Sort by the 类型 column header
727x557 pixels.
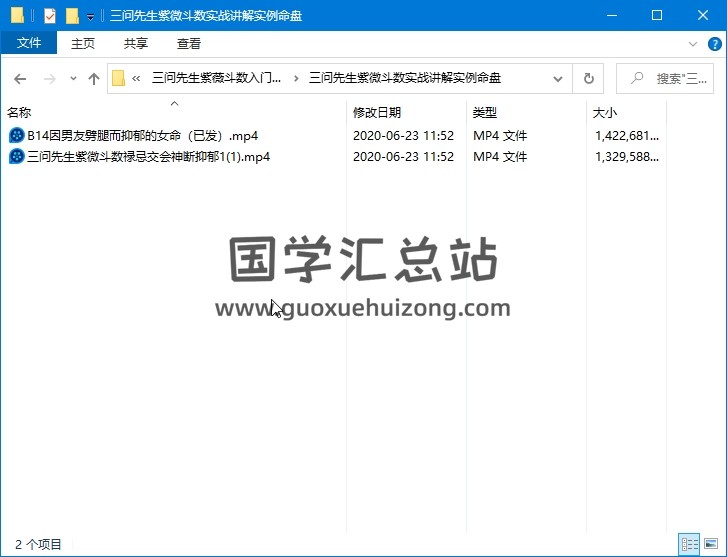[x=526, y=112]
